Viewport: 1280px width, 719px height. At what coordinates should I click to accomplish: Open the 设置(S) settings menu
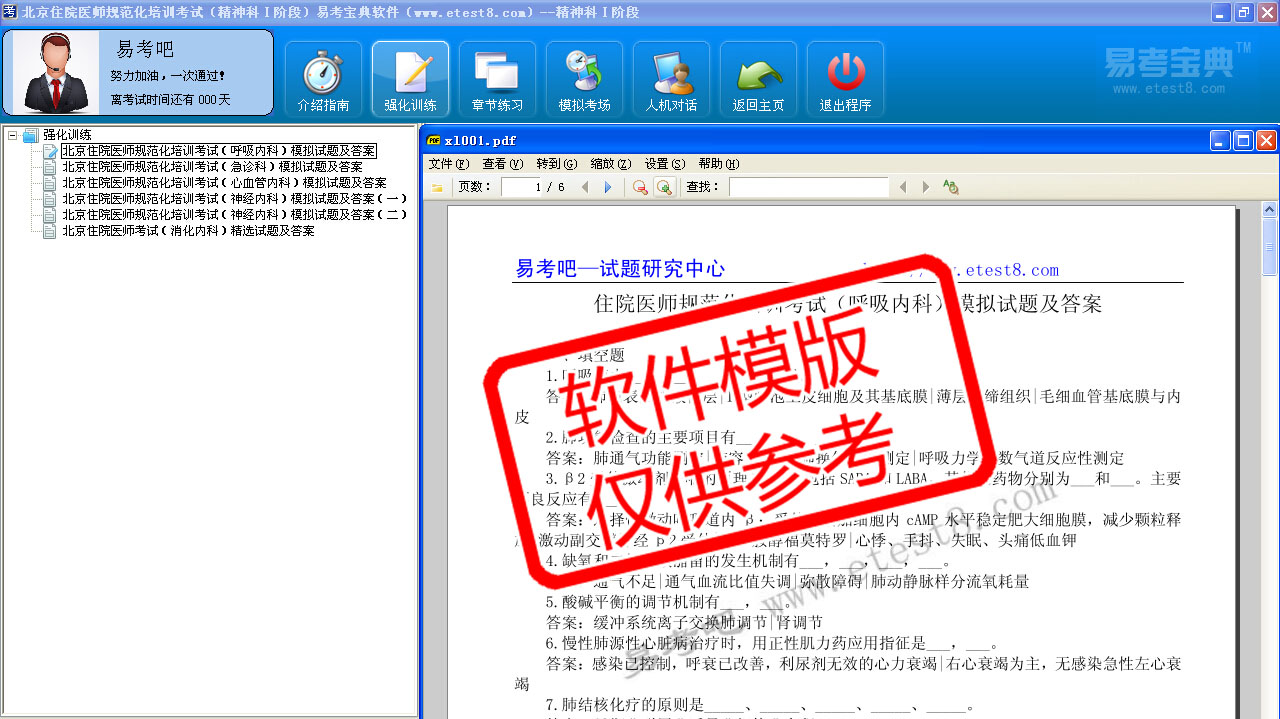click(664, 164)
